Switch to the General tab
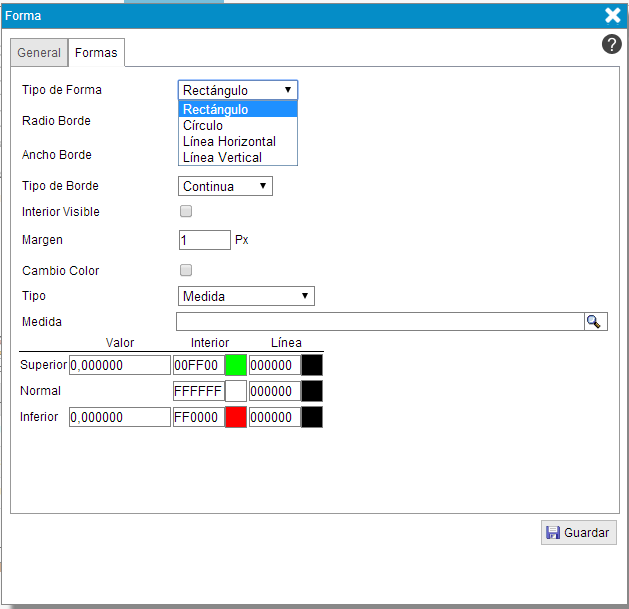 [39, 53]
